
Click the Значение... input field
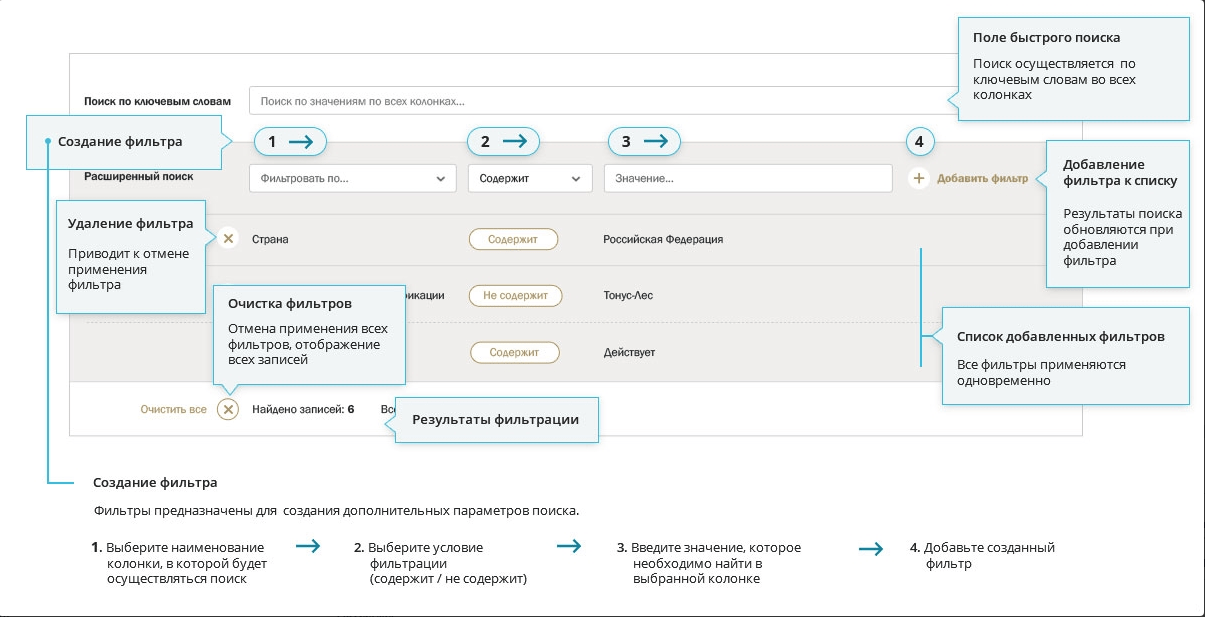[x=748, y=178]
